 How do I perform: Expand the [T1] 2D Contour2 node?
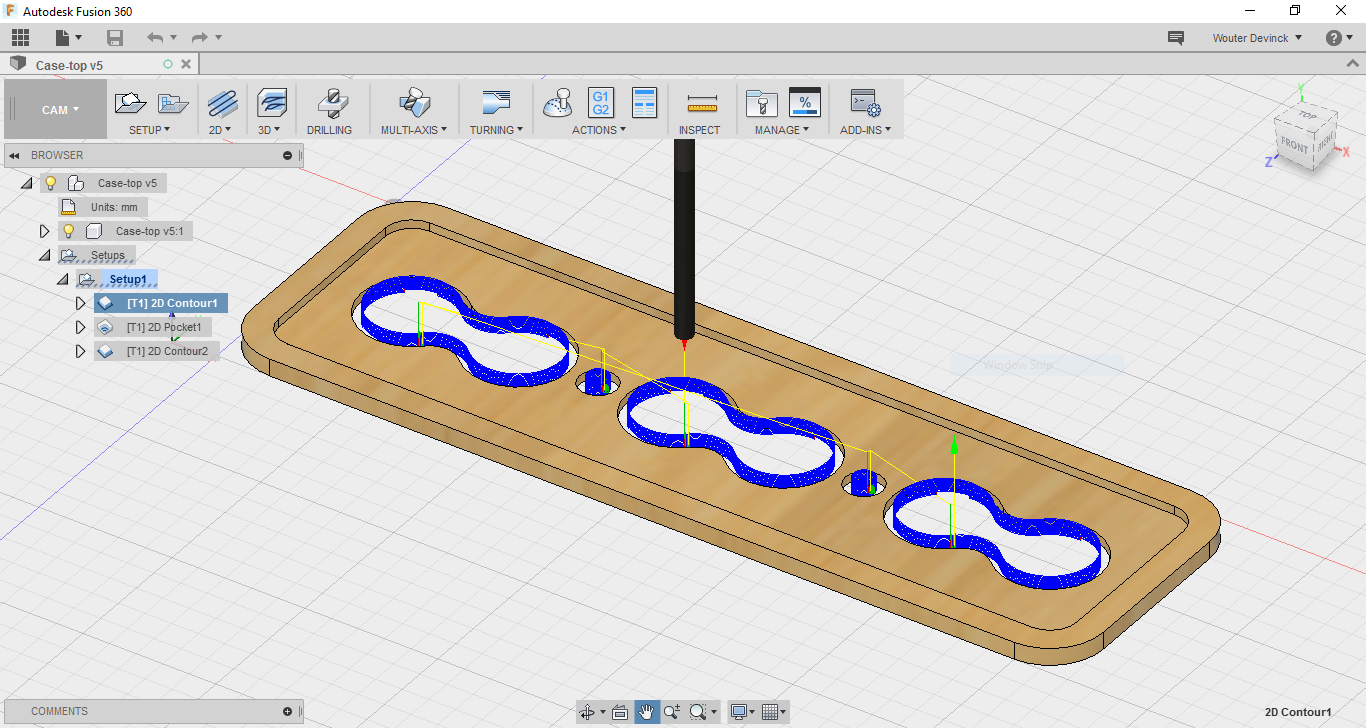click(81, 351)
